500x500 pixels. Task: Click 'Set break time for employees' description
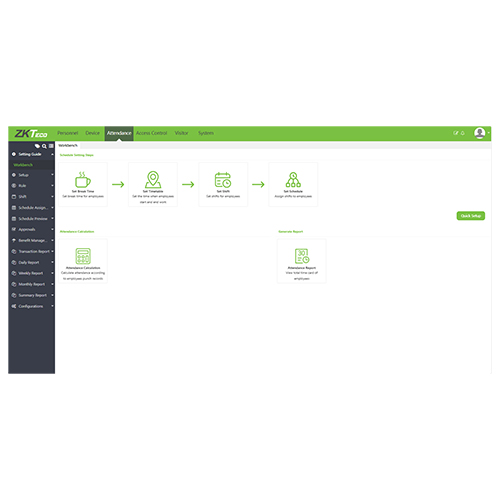tap(83, 196)
